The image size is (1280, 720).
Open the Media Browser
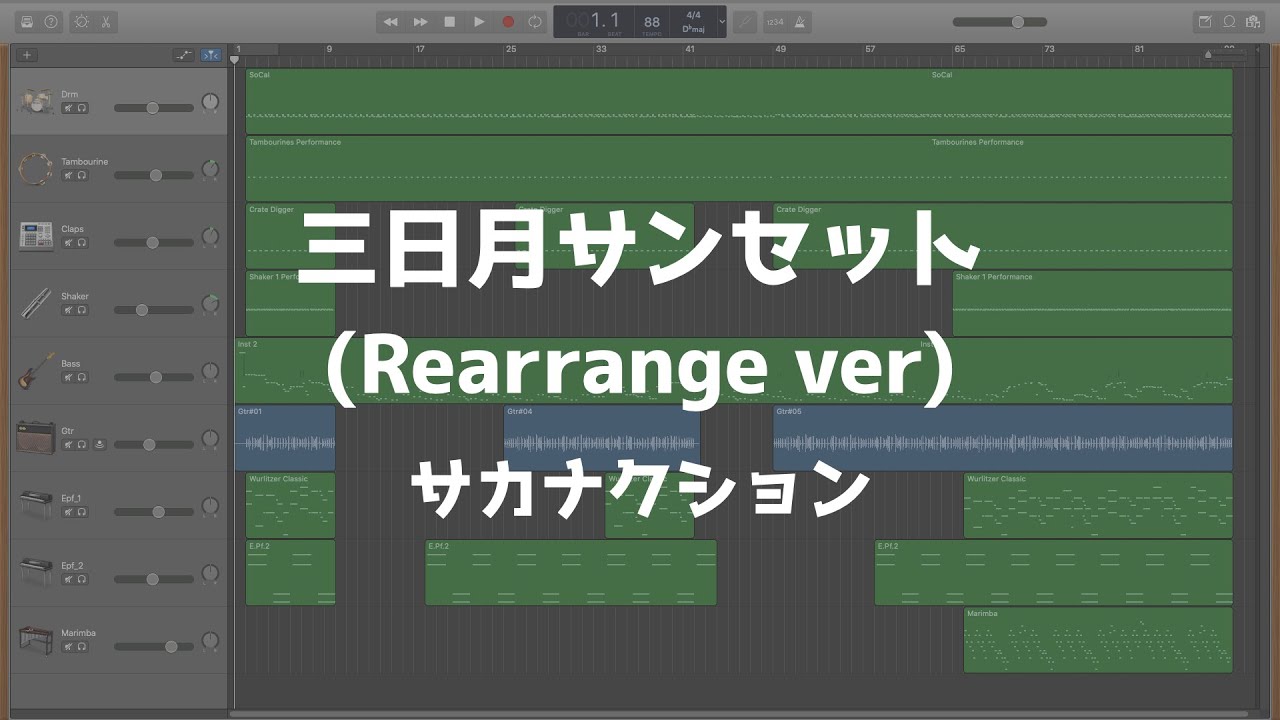(x=1253, y=21)
